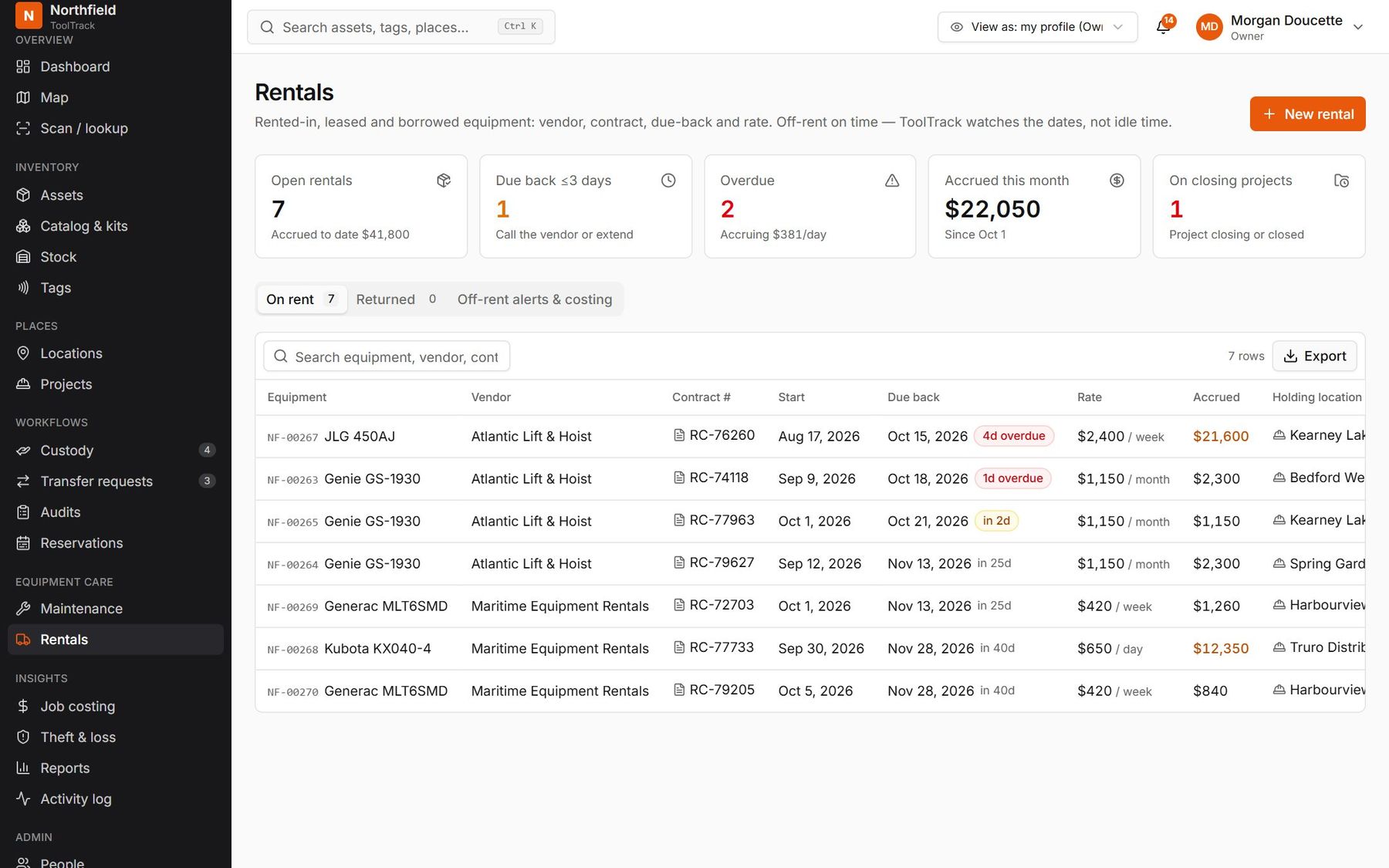Open Assets in the Inventory section
This screenshot has width=1389, height=868.
[x=116, y=195]
